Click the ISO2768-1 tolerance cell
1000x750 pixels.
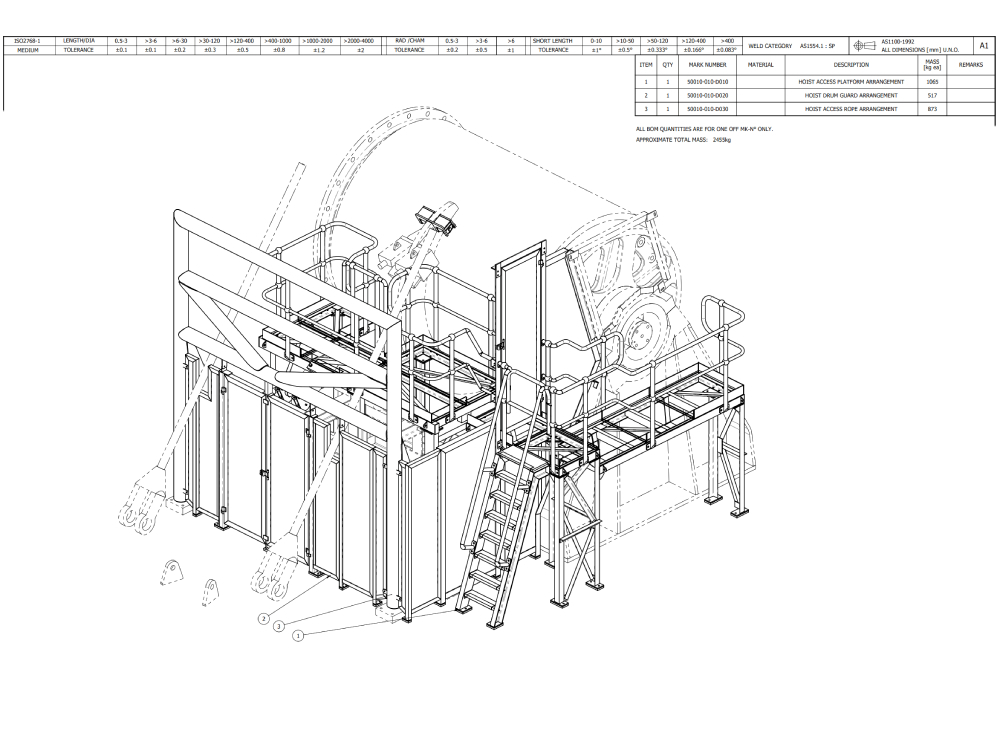28,41
